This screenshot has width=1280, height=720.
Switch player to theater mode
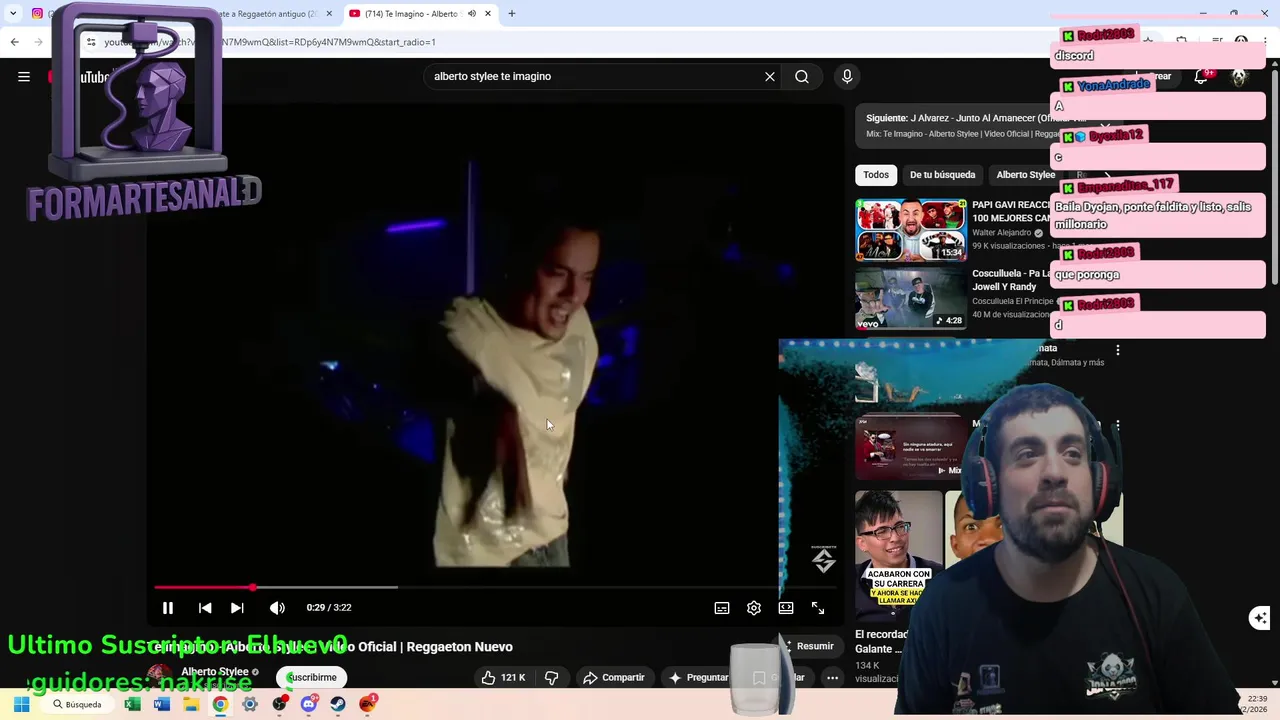(x=786, y=607)
